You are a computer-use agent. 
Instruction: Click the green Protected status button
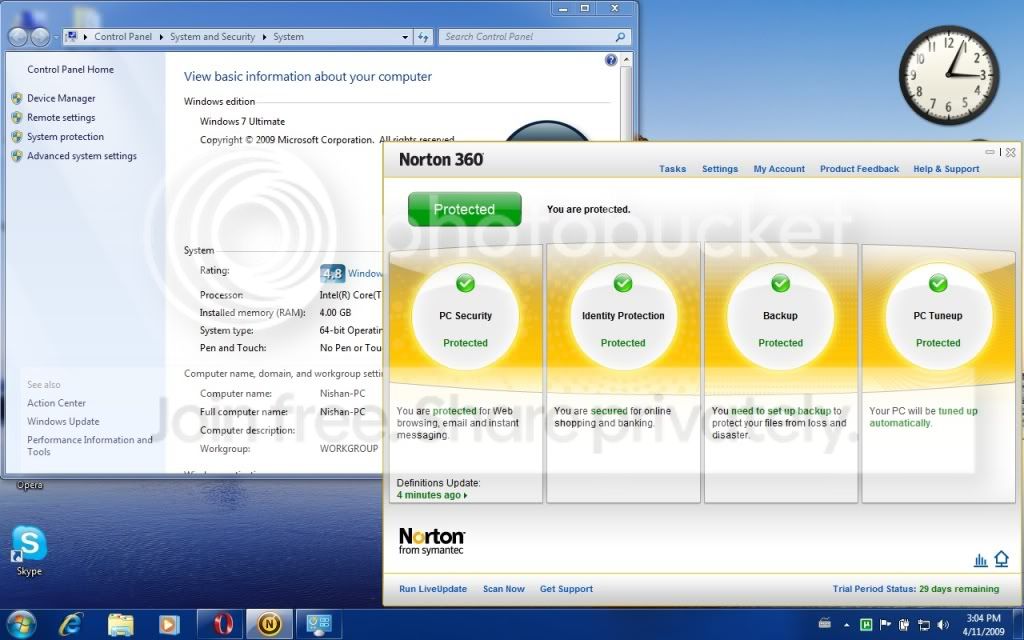click(464, 209)
